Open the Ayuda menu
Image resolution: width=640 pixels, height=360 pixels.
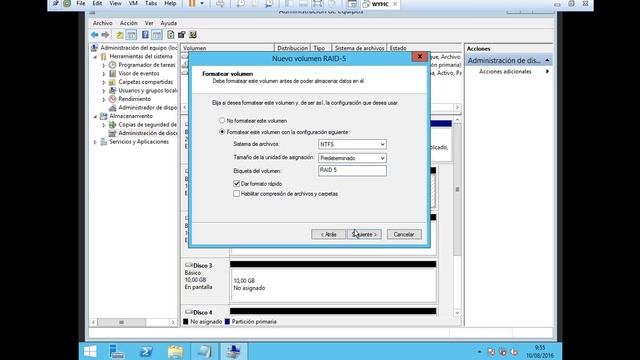(x=169, y=23)
